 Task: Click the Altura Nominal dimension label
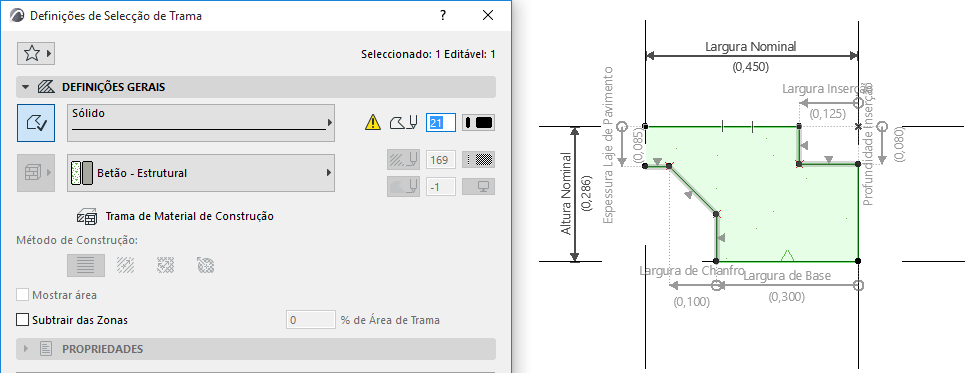tap(566, 193)
